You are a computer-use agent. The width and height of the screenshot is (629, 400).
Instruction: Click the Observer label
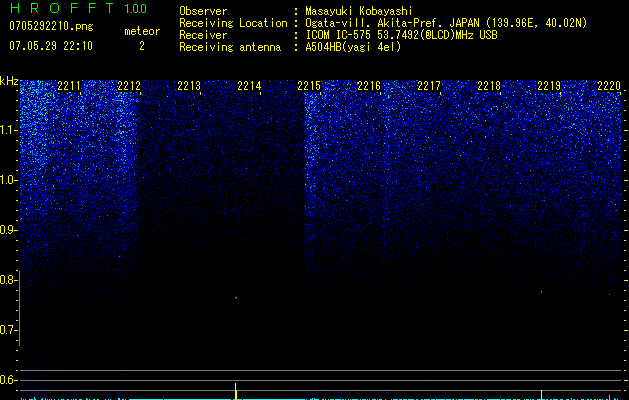[203, 11]
